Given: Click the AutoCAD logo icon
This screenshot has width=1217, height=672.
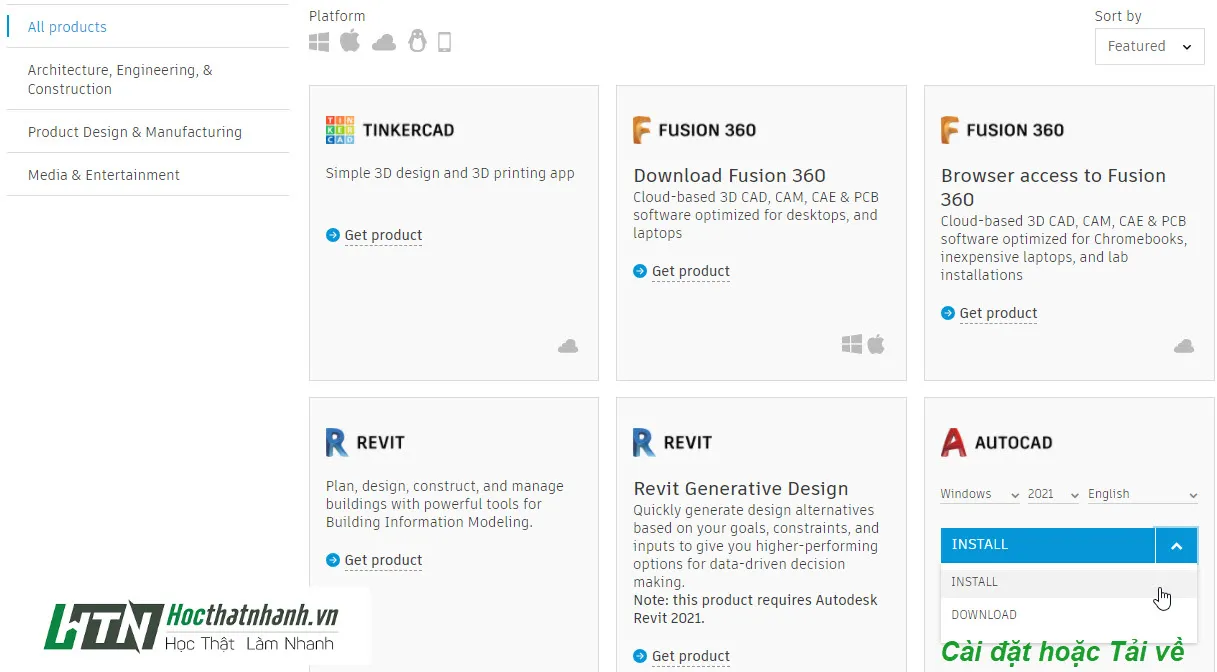Looking at the screenshot, I should pyautogui.click(x=954, y=442).
